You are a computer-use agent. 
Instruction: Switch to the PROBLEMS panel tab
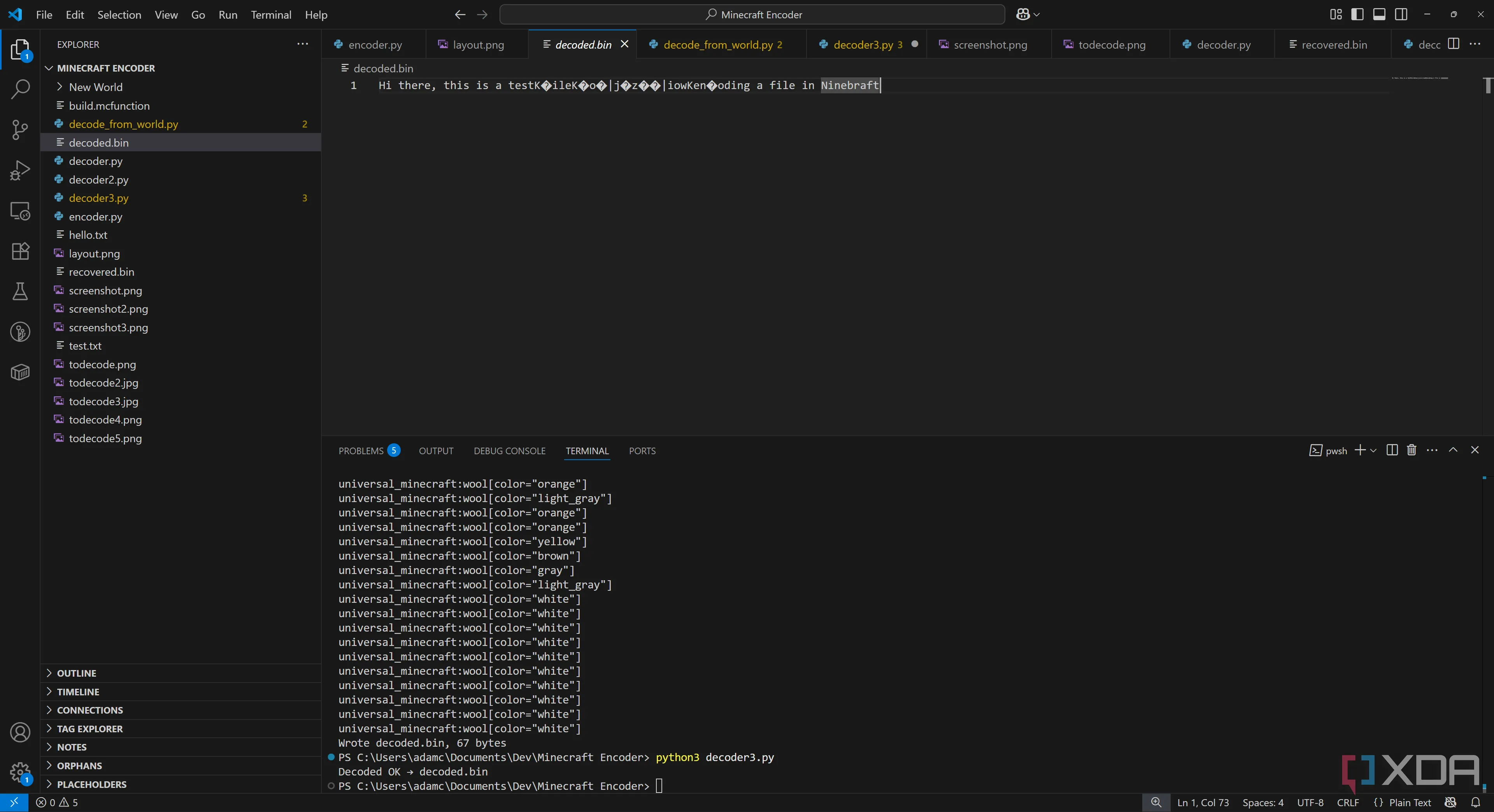click(369, 451)
